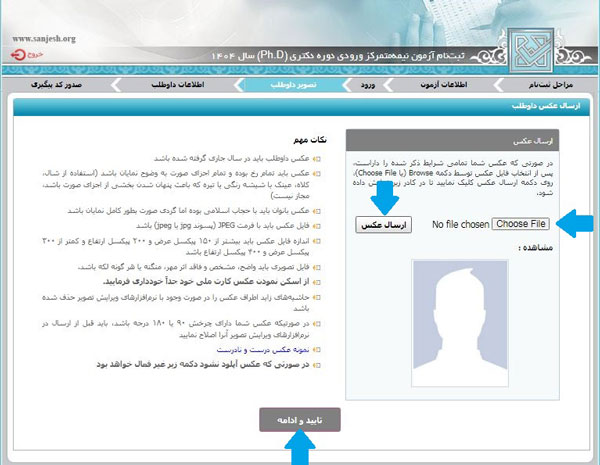The height and width of the screenshot is (465, 600).
Task: Open the مراحل ثبت‌نام step tab
Action: [558, 87]
